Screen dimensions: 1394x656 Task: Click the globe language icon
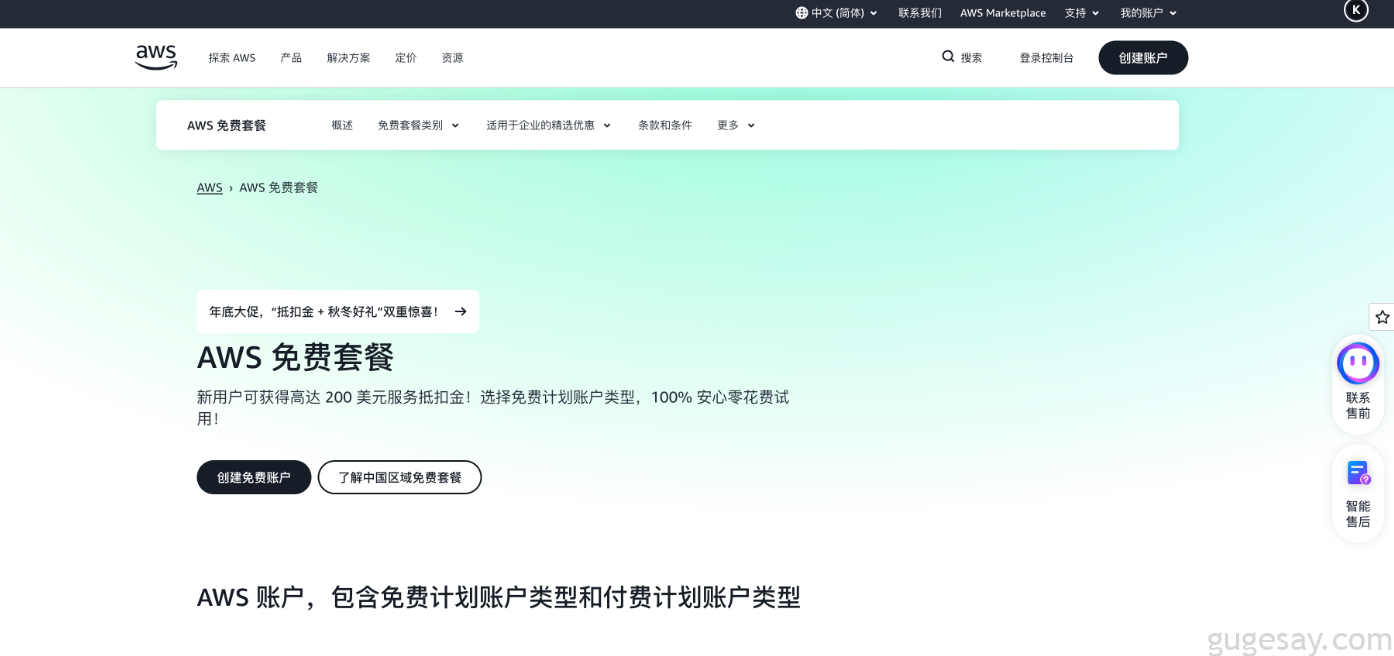click(x=801, y=13)
